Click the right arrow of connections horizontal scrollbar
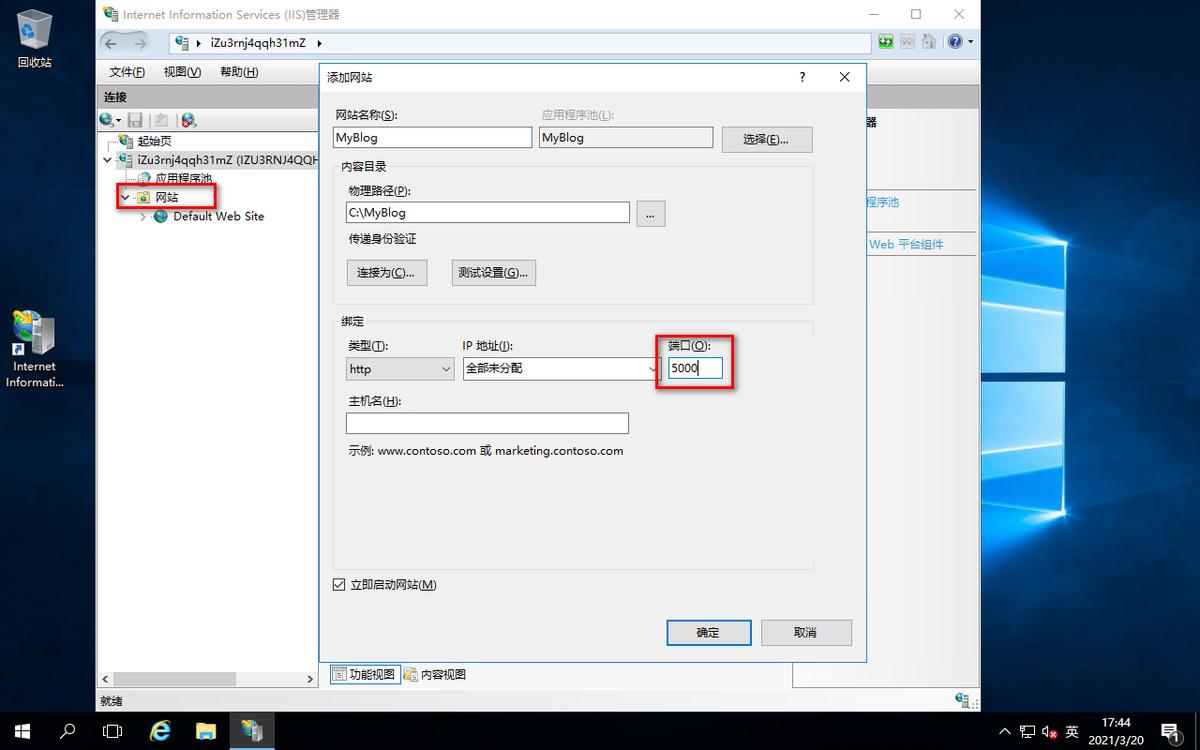This screenshot has width=1200, height=750. [x=310, y=679]
